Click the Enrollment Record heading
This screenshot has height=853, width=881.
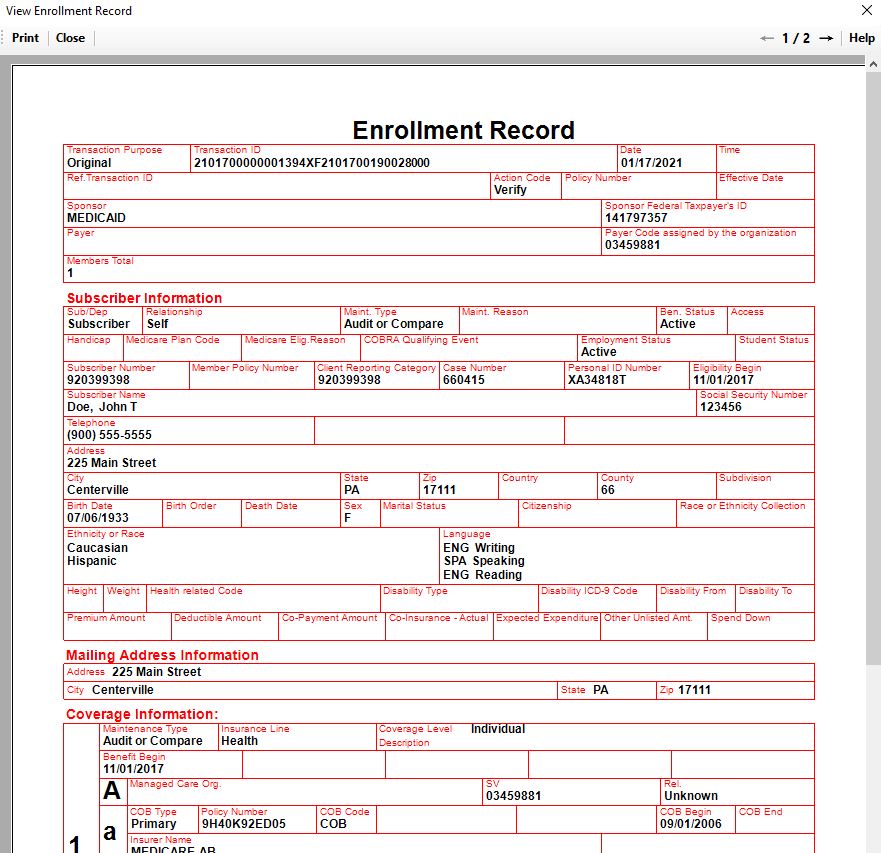[464, 130]
